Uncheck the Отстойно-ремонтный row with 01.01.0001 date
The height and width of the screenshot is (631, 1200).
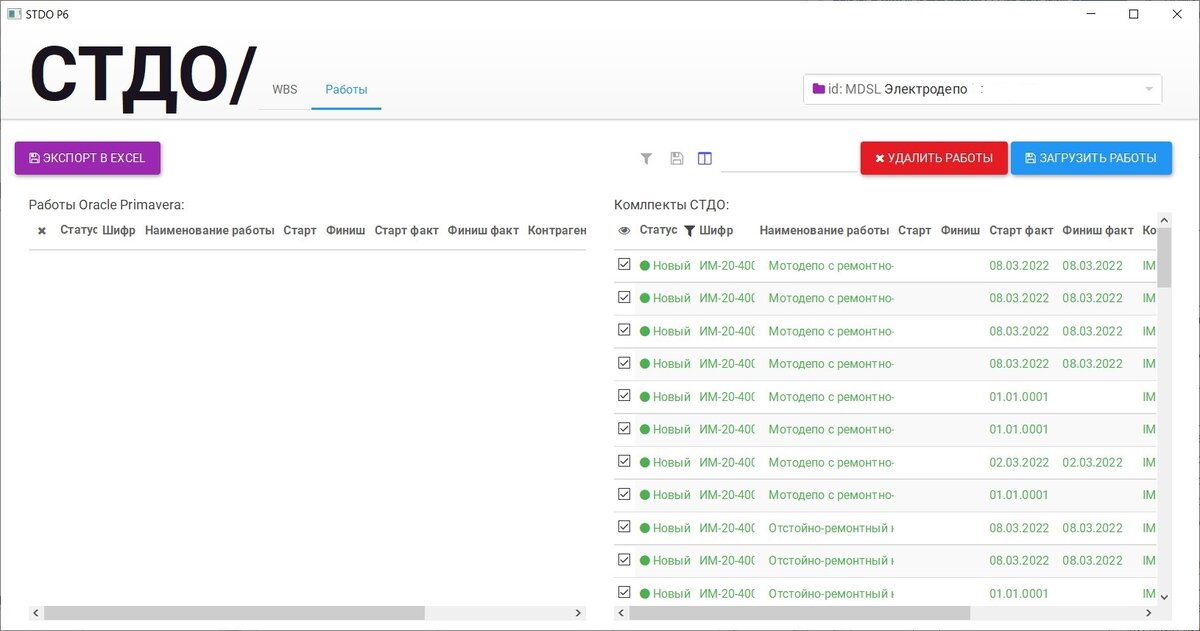(x=624, y=593)
